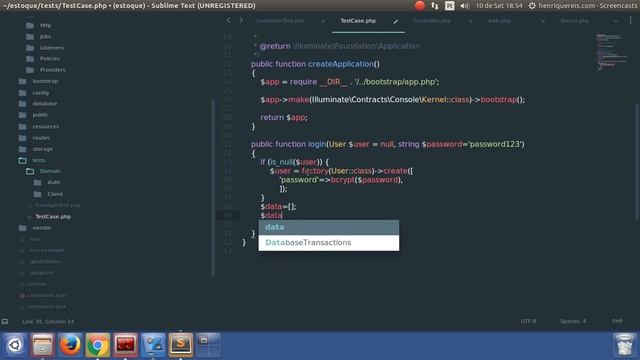Open the .gitattributes file in sidebar
Screen dimensions: 640x360
45,262
